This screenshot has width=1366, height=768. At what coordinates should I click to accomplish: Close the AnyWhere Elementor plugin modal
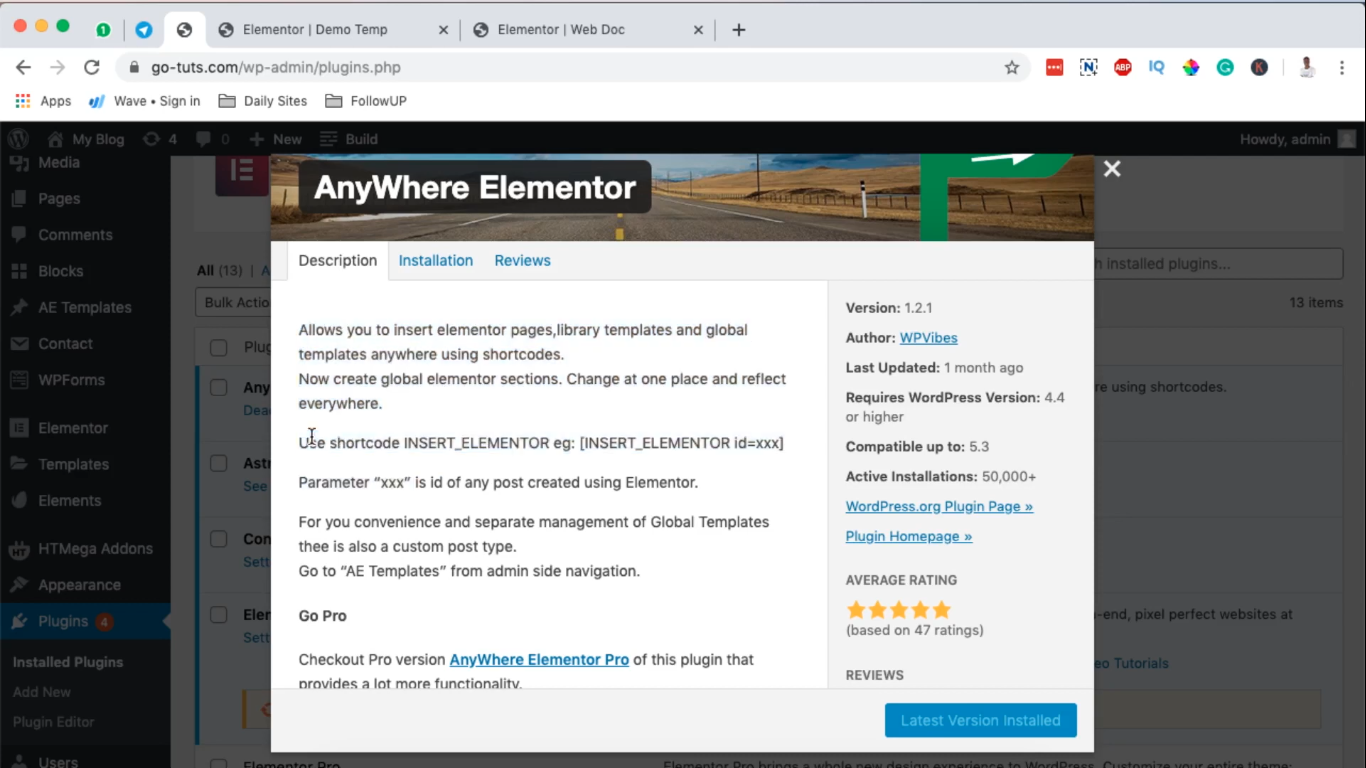[1111, 169]
